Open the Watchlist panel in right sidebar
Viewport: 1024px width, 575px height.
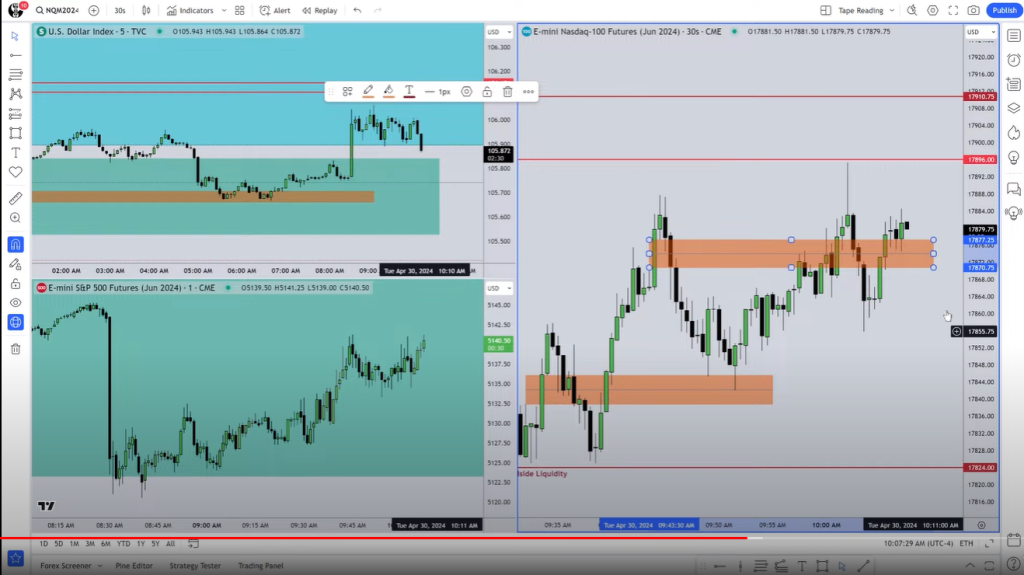click(1014, 36)
